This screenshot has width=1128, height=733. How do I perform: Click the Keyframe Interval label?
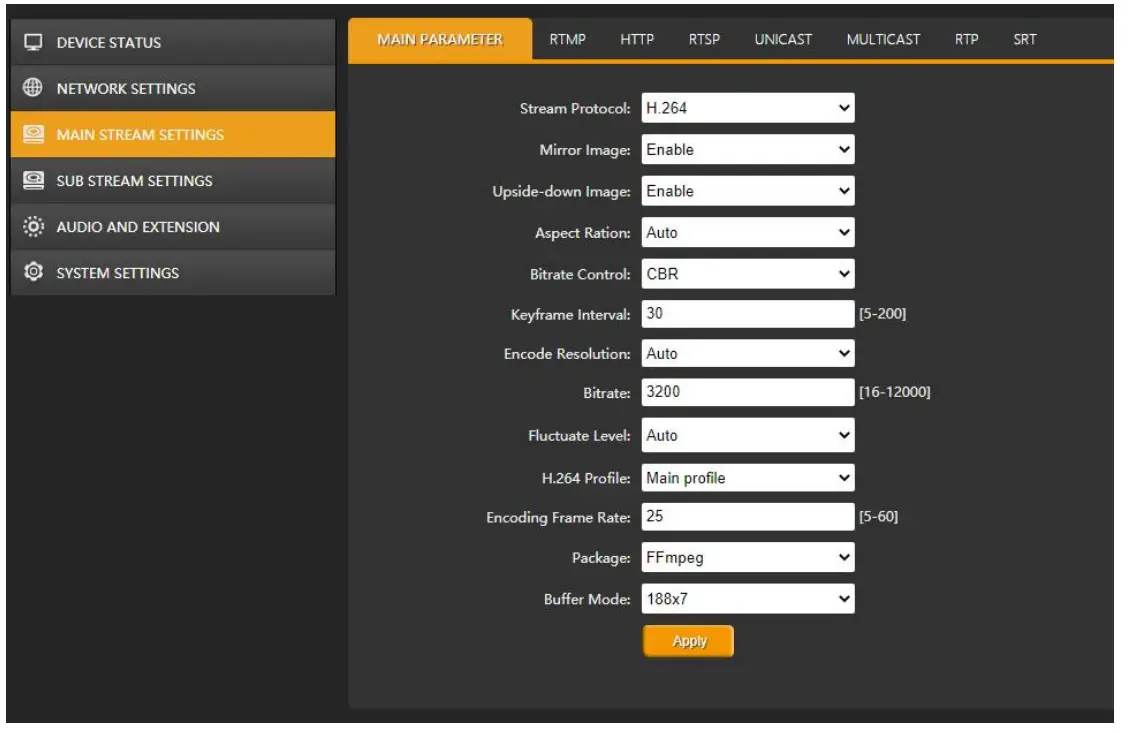570,314
